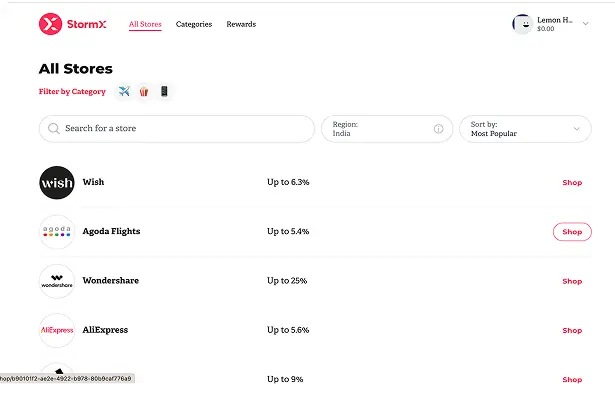Viewport: 615px width, 416px height.
Task: Click the Wish store logo
Action: [57, 183]
